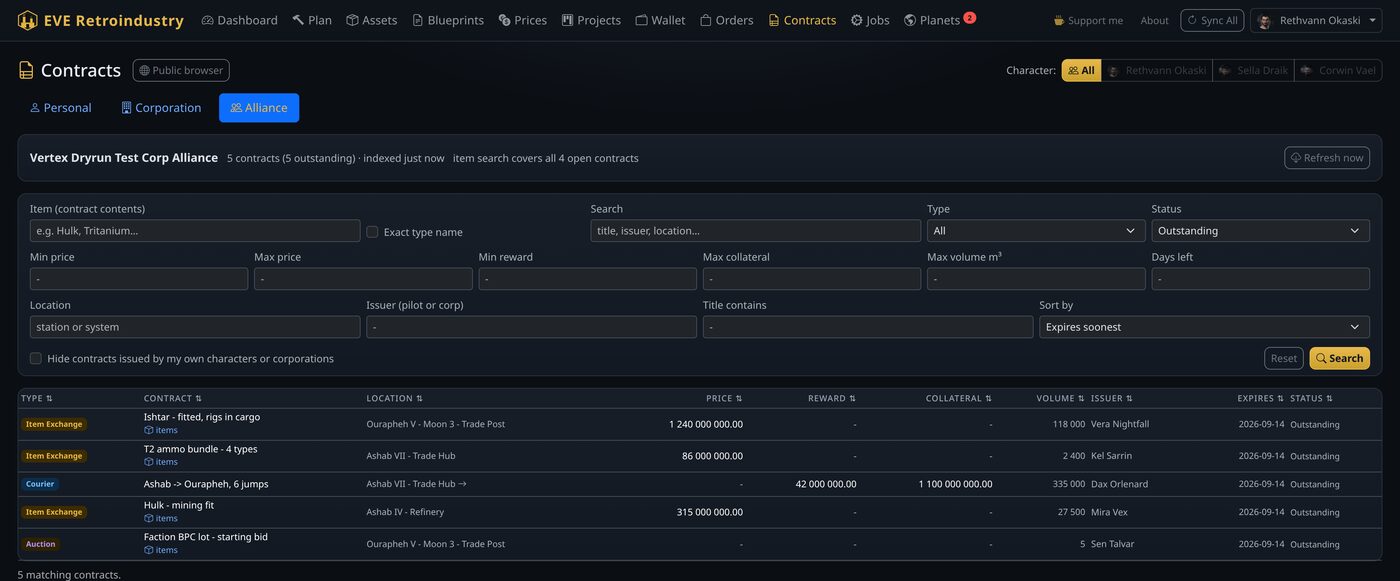
Task: Open the Type dropdown
Action: coord(1036,231)
